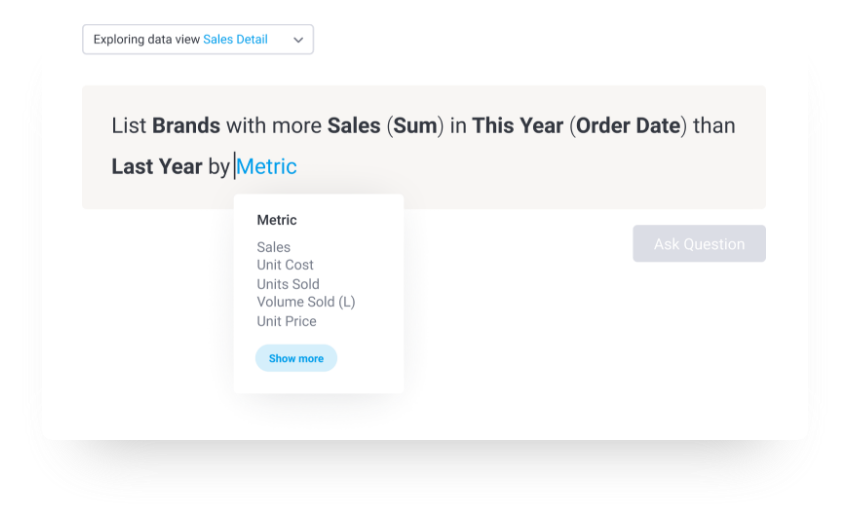The width and height of the screenshot is (850, 526).
Task: Select Order Date in the question
Action: [628, 126]
